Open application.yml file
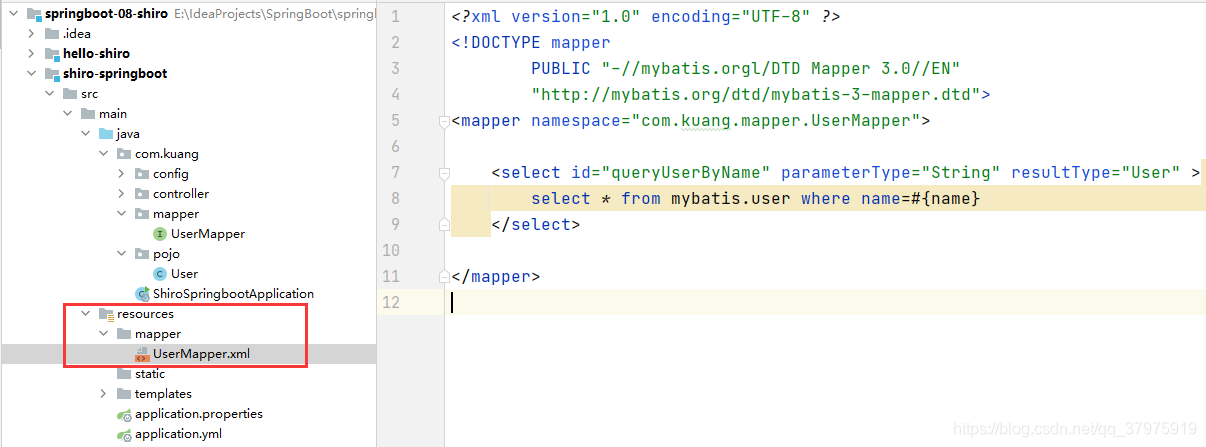Image resolution: width=1206 pixels, height=447 pixels. point(178,434)
